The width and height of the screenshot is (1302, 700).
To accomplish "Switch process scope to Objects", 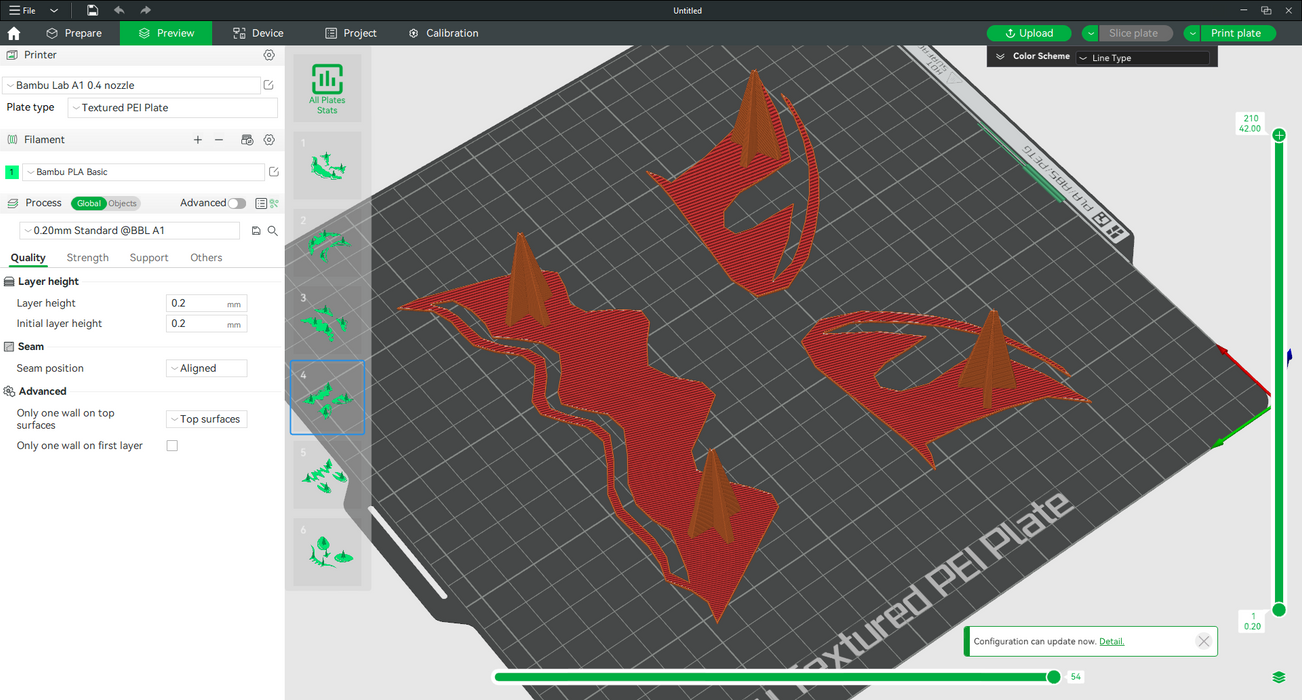I will pyautogui.click(x=123, y=203).
